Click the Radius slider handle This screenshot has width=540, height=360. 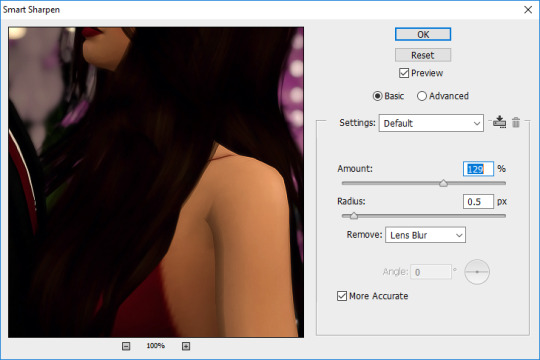pyautogui.click(x=354, y=216)
